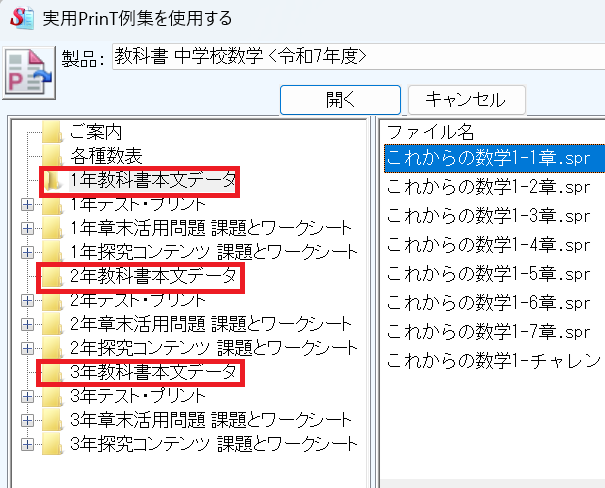The width and height of the screenshot is (605, 488).
Task: Click the 製品 product name field
Action: point(358,57)
